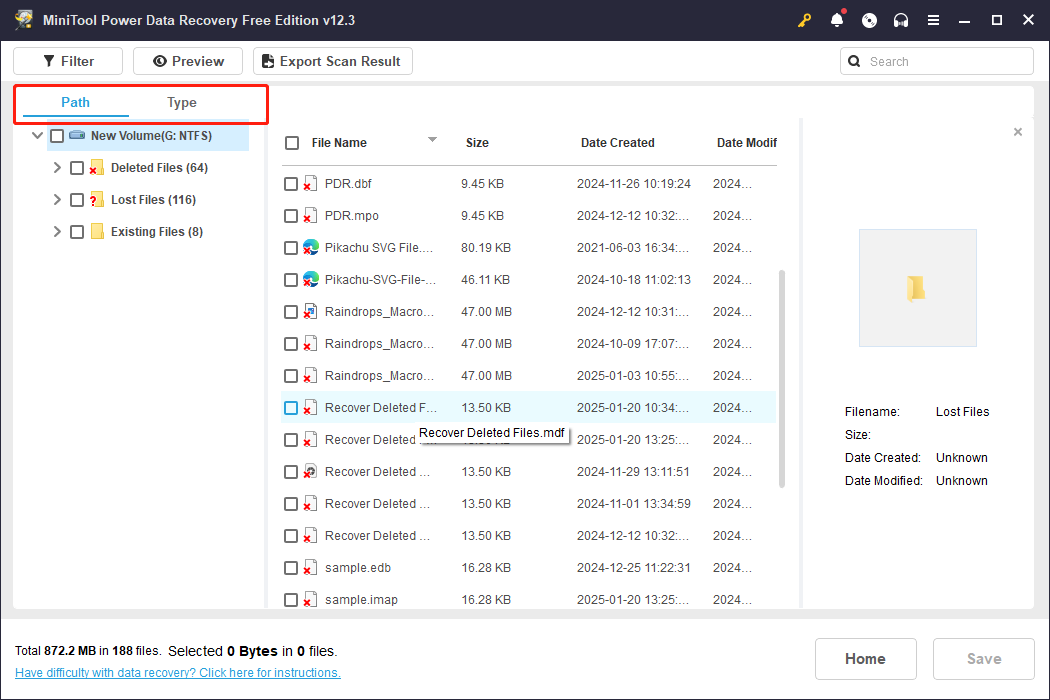Open the data recovery instructions link
1050x700 pixels.
(177, 672)
